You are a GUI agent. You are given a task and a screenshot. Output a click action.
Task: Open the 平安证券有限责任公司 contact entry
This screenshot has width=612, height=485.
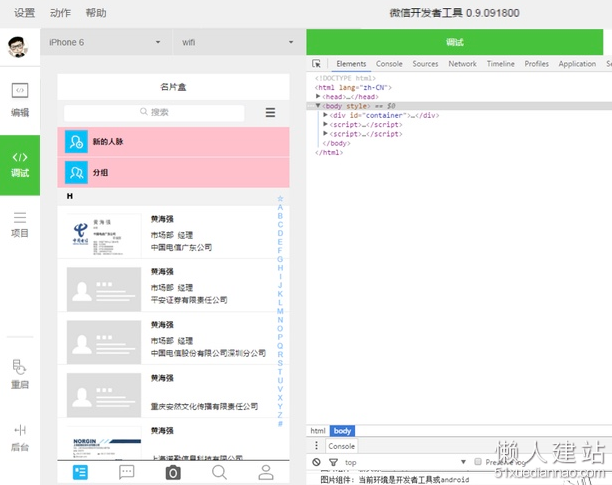173,286
